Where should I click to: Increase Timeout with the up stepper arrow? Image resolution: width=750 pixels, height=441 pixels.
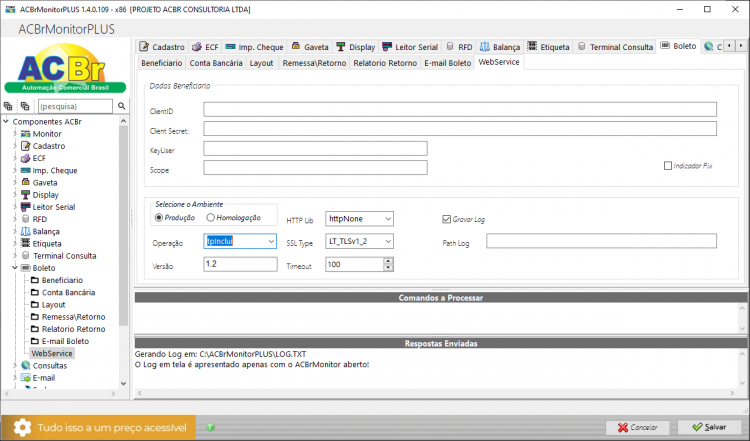pos(388,261)
